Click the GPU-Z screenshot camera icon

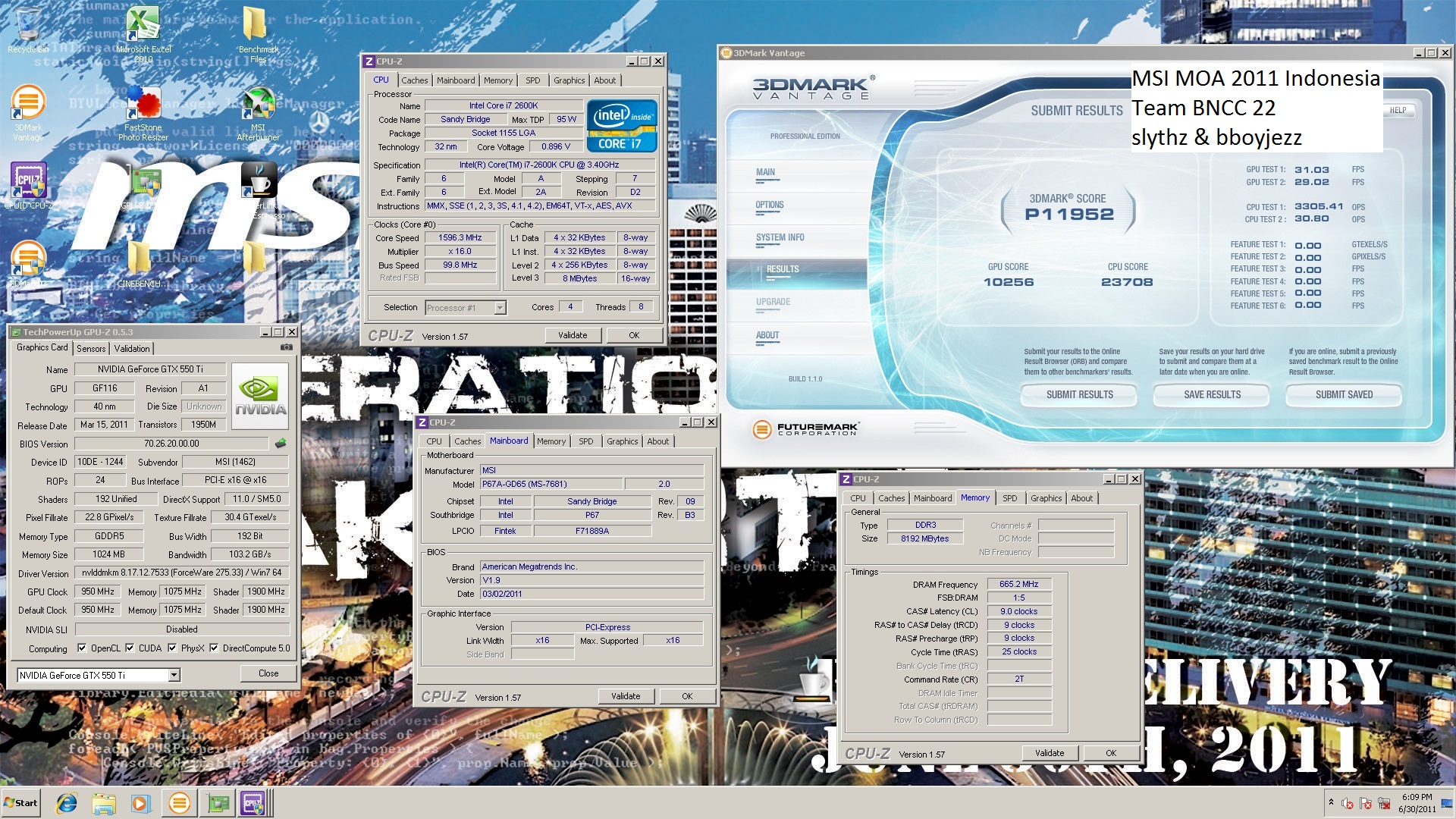point(286,347)
